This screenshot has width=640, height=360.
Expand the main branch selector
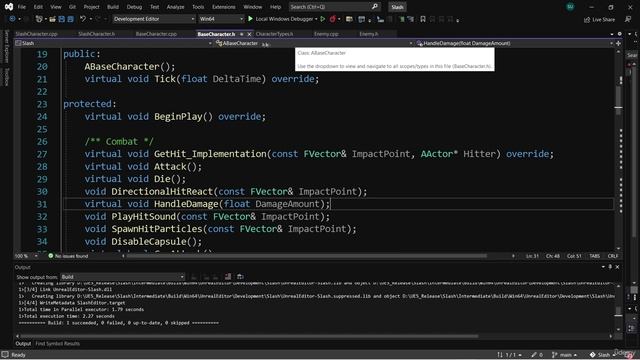(x=564, y=355)
